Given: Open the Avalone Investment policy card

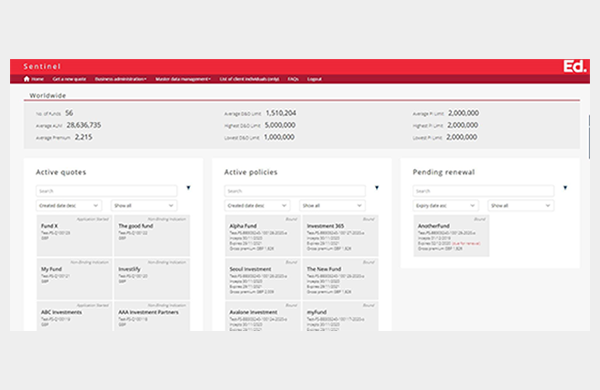Looking at the screenshot, I should click(262, 316).
